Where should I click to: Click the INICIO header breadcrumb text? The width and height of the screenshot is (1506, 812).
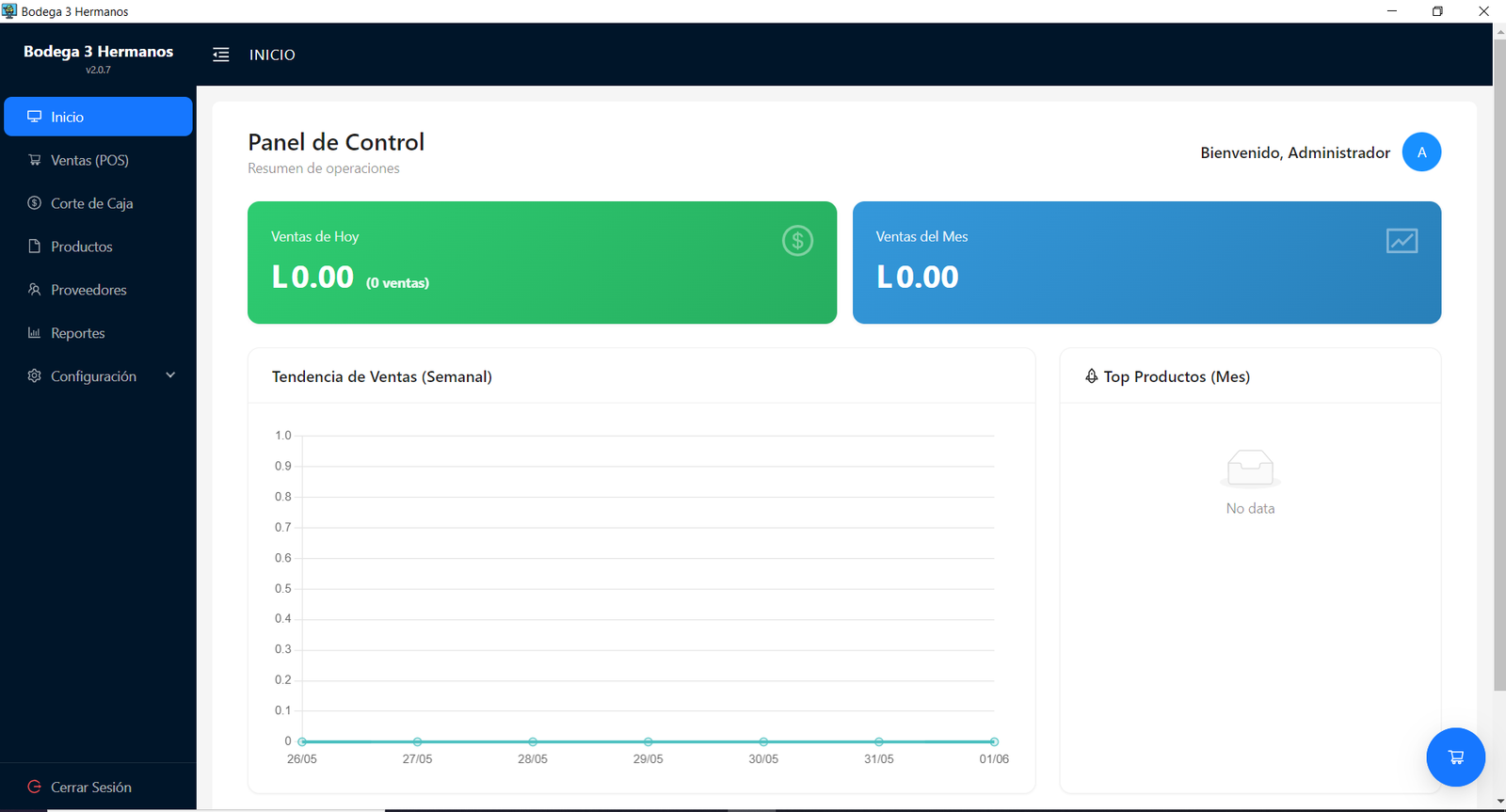click(x=272, y=55)
